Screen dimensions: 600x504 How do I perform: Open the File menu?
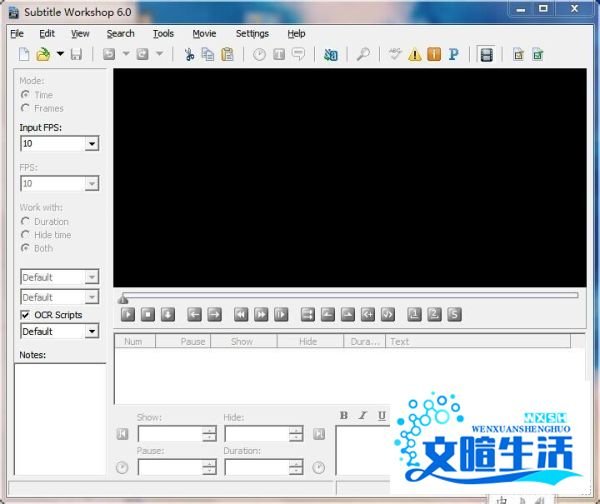tap(17, 34)
